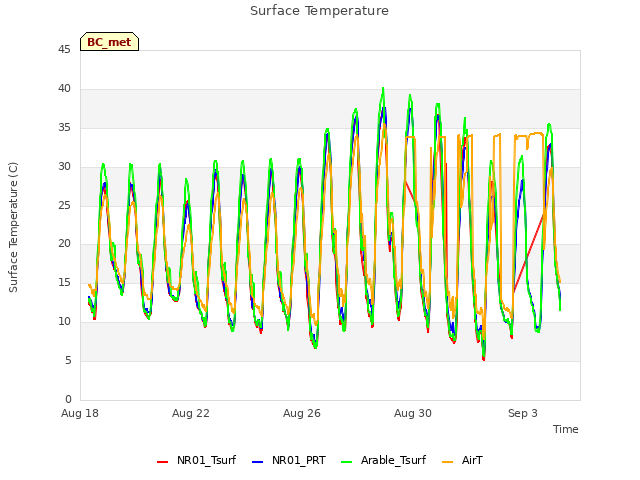Image resolution: width=640 pixels, height=480 pixels.
Task: Click the 45 y-axis tick label
Action: (64, 49)
